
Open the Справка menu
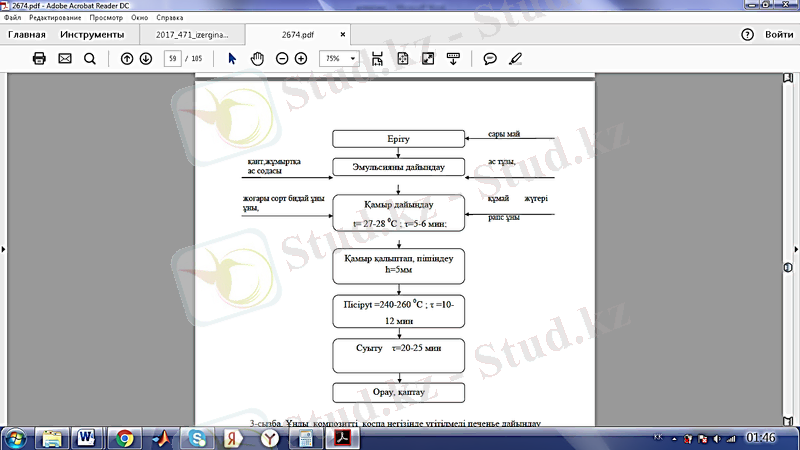(x=169, y=17)
